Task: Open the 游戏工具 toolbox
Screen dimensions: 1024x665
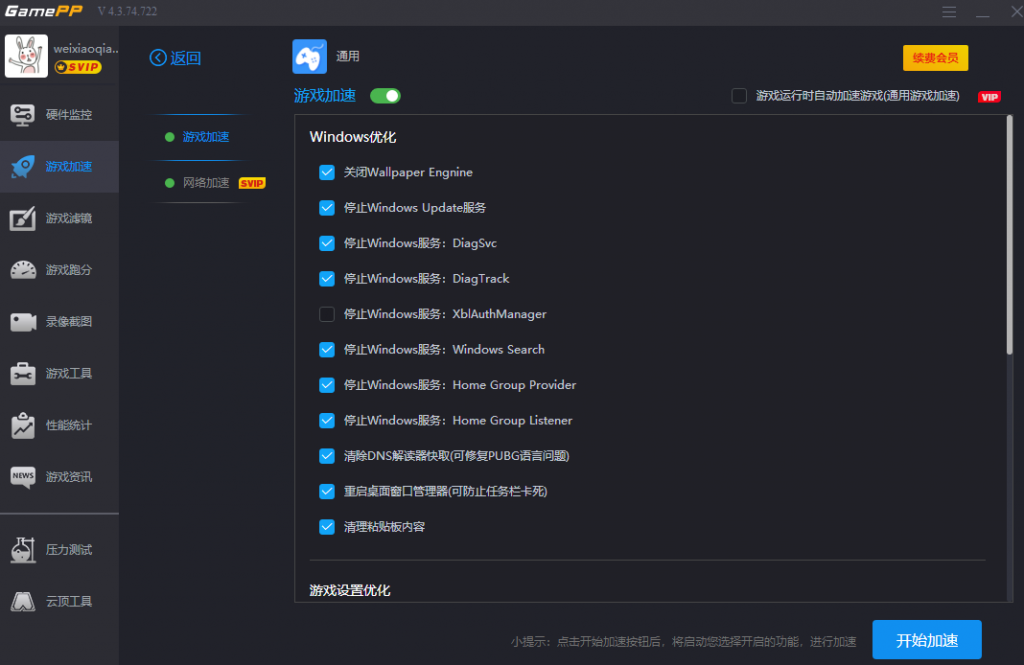Action: point(59,374)
